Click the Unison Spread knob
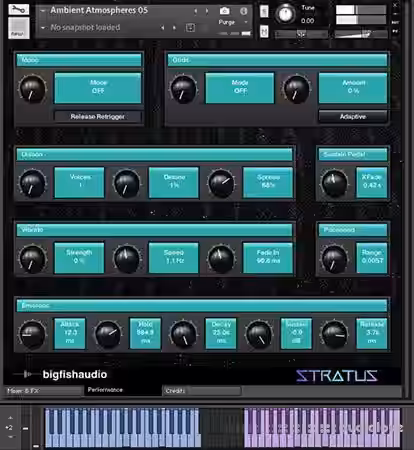The width and height of the screenshot is (414, 450). (x=221, y=183)
